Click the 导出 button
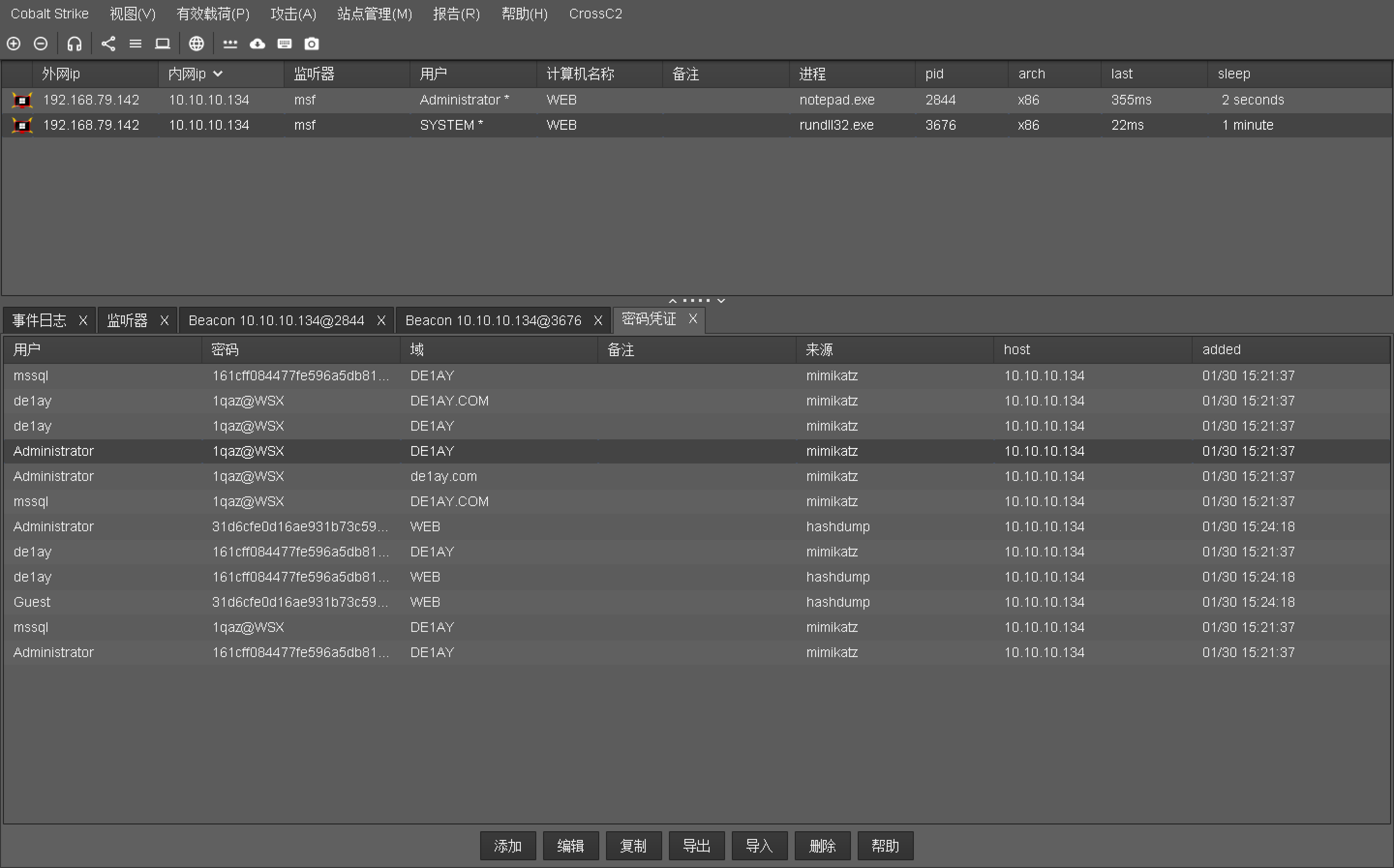This screenshot has height=868, width=1394. click(697, 846)
